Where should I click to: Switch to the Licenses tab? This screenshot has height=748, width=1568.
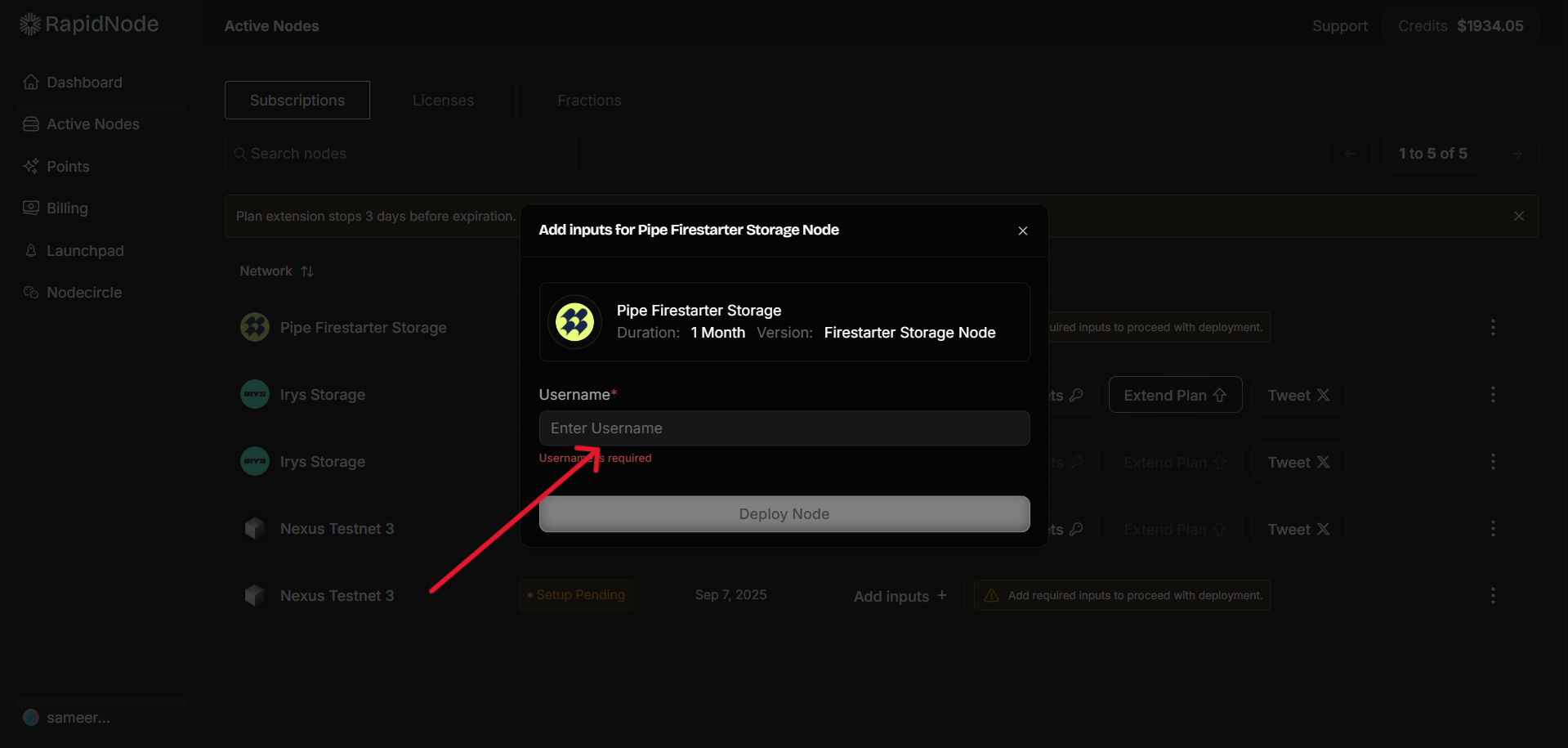pos(443,101)
